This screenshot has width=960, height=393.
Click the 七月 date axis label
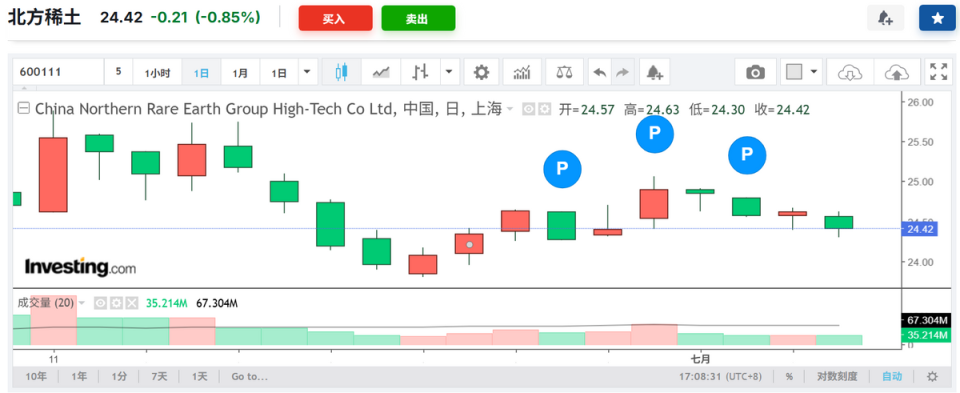(700, 358)
